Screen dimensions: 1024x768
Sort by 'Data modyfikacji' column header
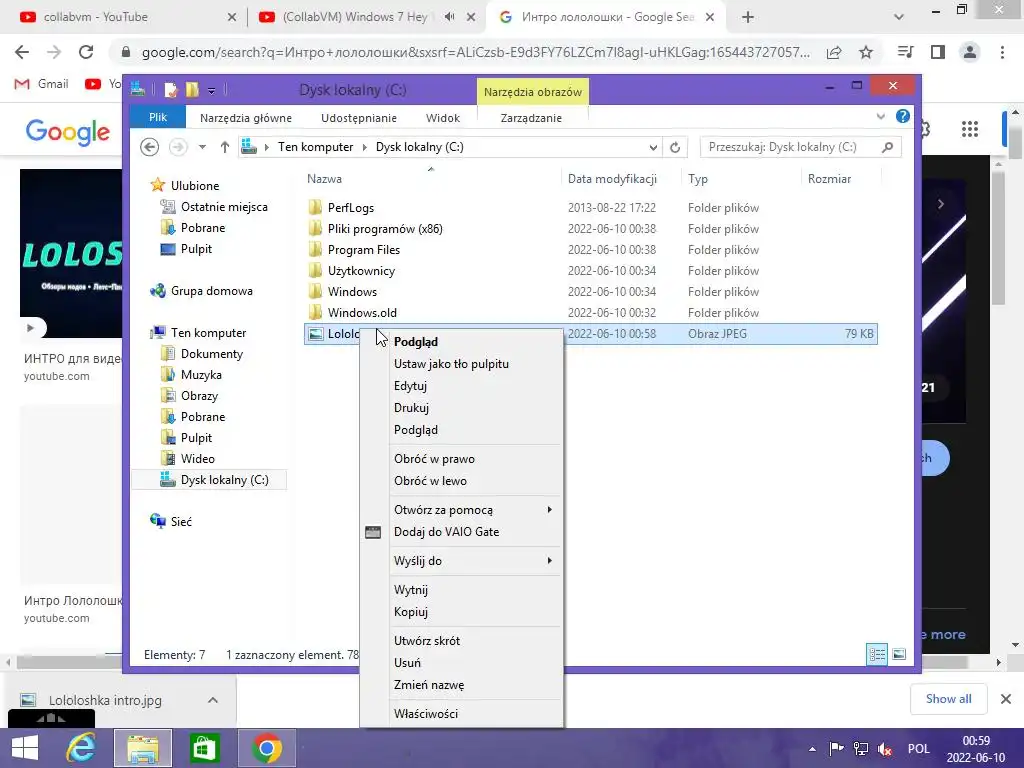point(612,179)
